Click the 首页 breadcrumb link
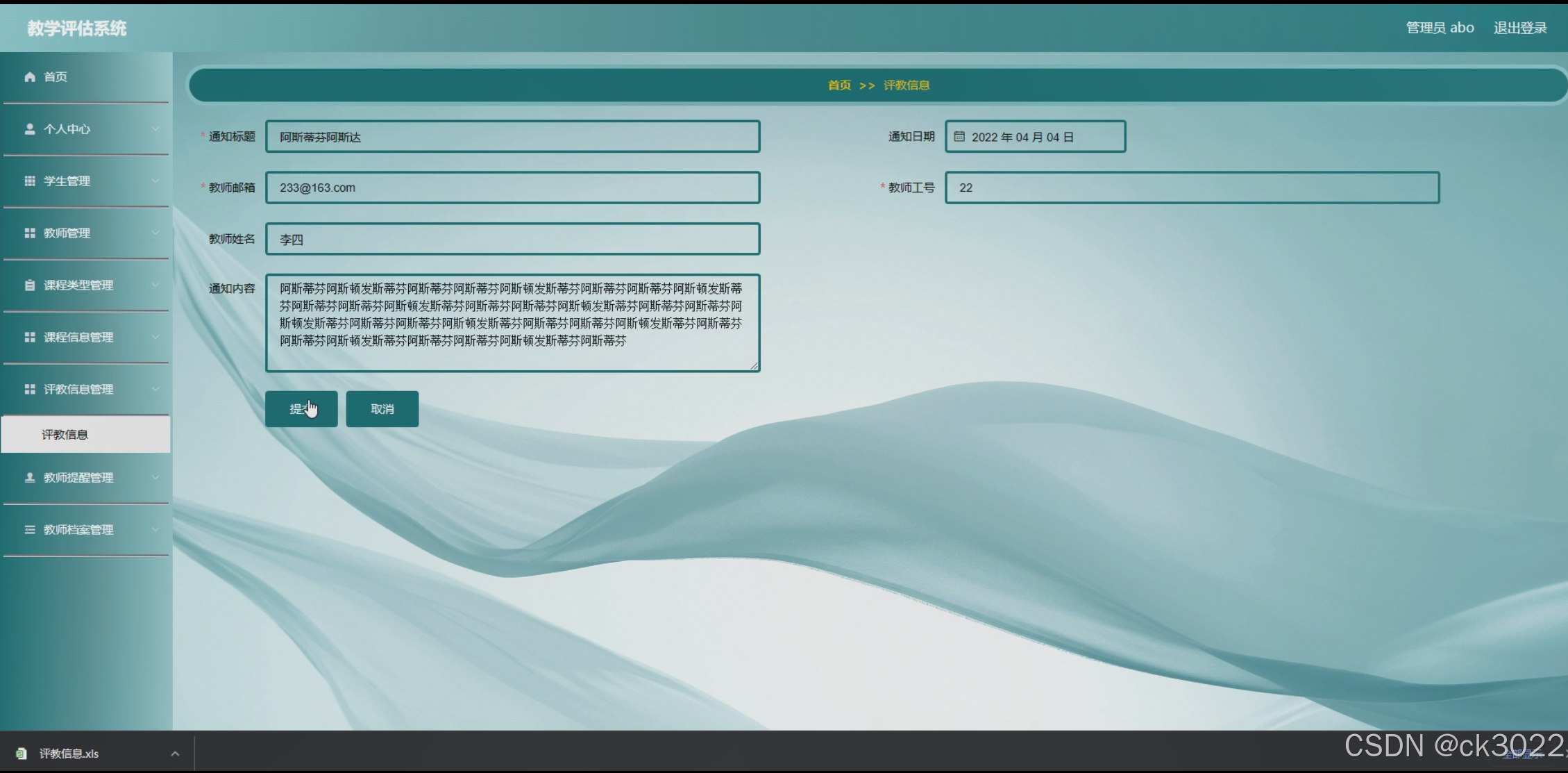1568x773 pixels. coord(839,85)
